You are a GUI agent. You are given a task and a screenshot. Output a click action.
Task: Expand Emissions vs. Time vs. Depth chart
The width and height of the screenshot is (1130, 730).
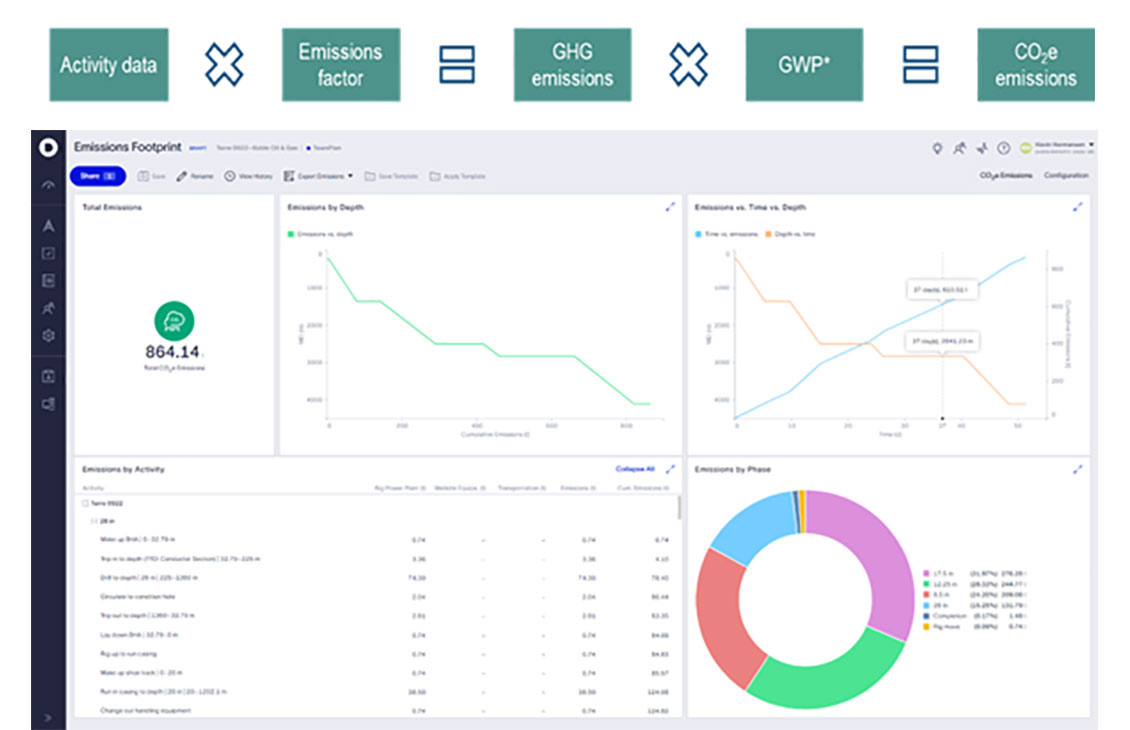click(1077, 207)
